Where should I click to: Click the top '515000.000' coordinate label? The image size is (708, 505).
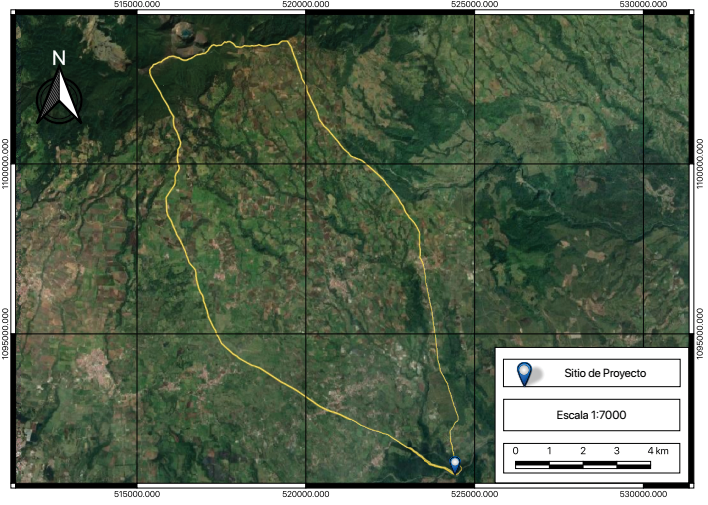137,4
